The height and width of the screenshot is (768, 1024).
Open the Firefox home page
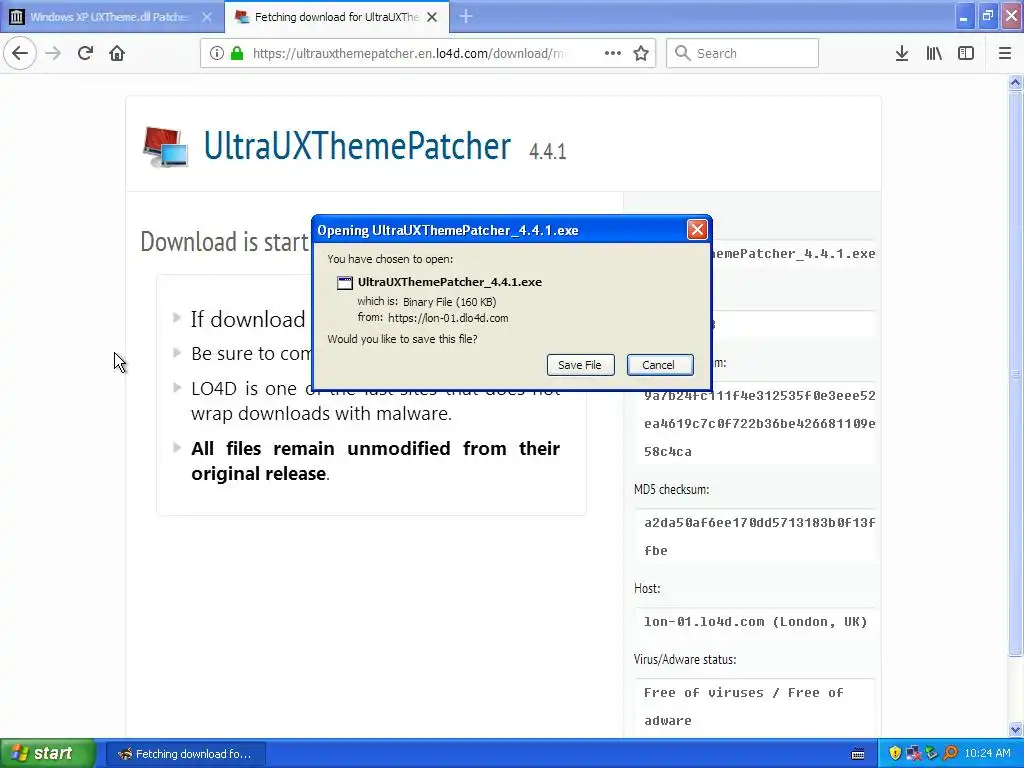coord(117,53)
